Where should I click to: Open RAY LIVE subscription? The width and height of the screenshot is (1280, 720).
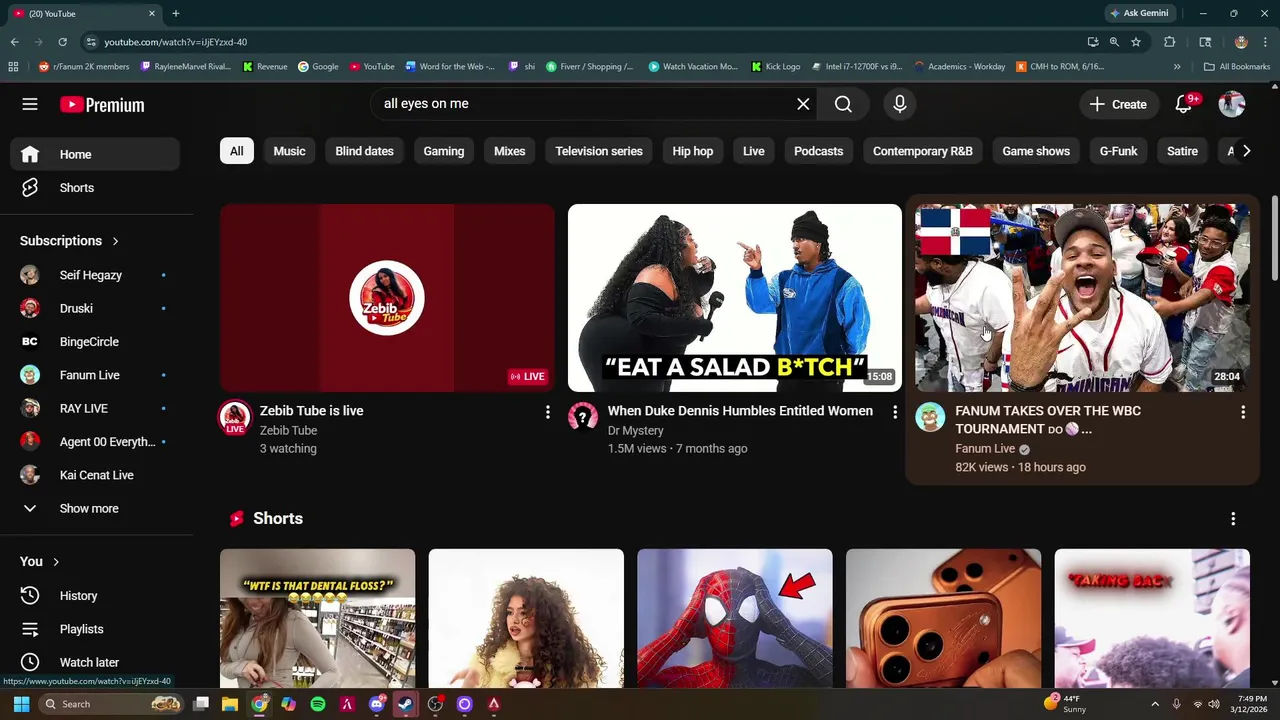click(95, 408)
